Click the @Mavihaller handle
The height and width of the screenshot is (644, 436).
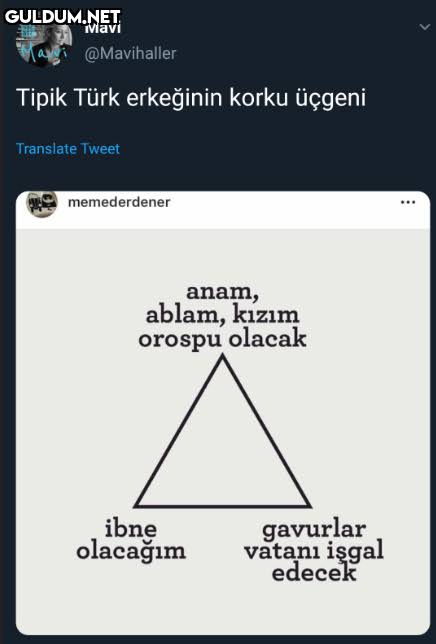[131, 53]
